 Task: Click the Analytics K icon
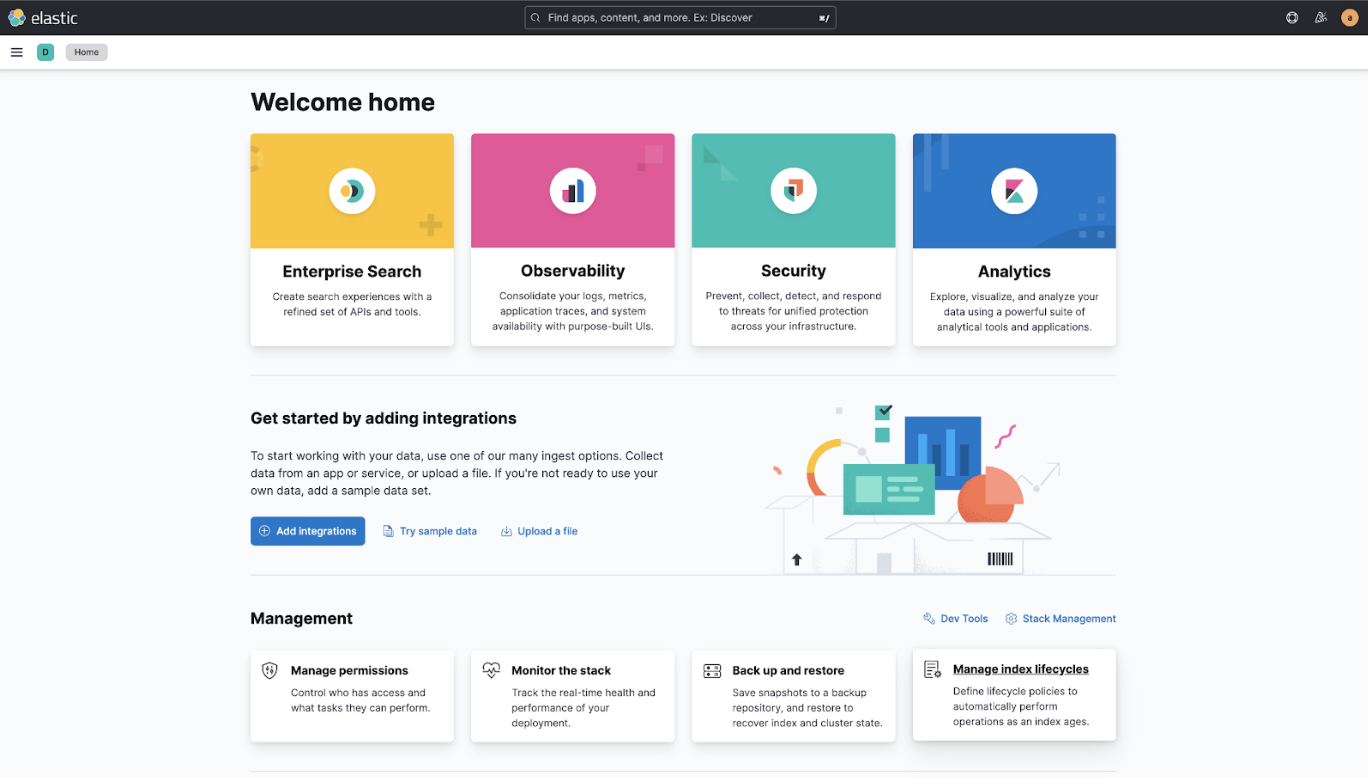tap(1014, 190)
